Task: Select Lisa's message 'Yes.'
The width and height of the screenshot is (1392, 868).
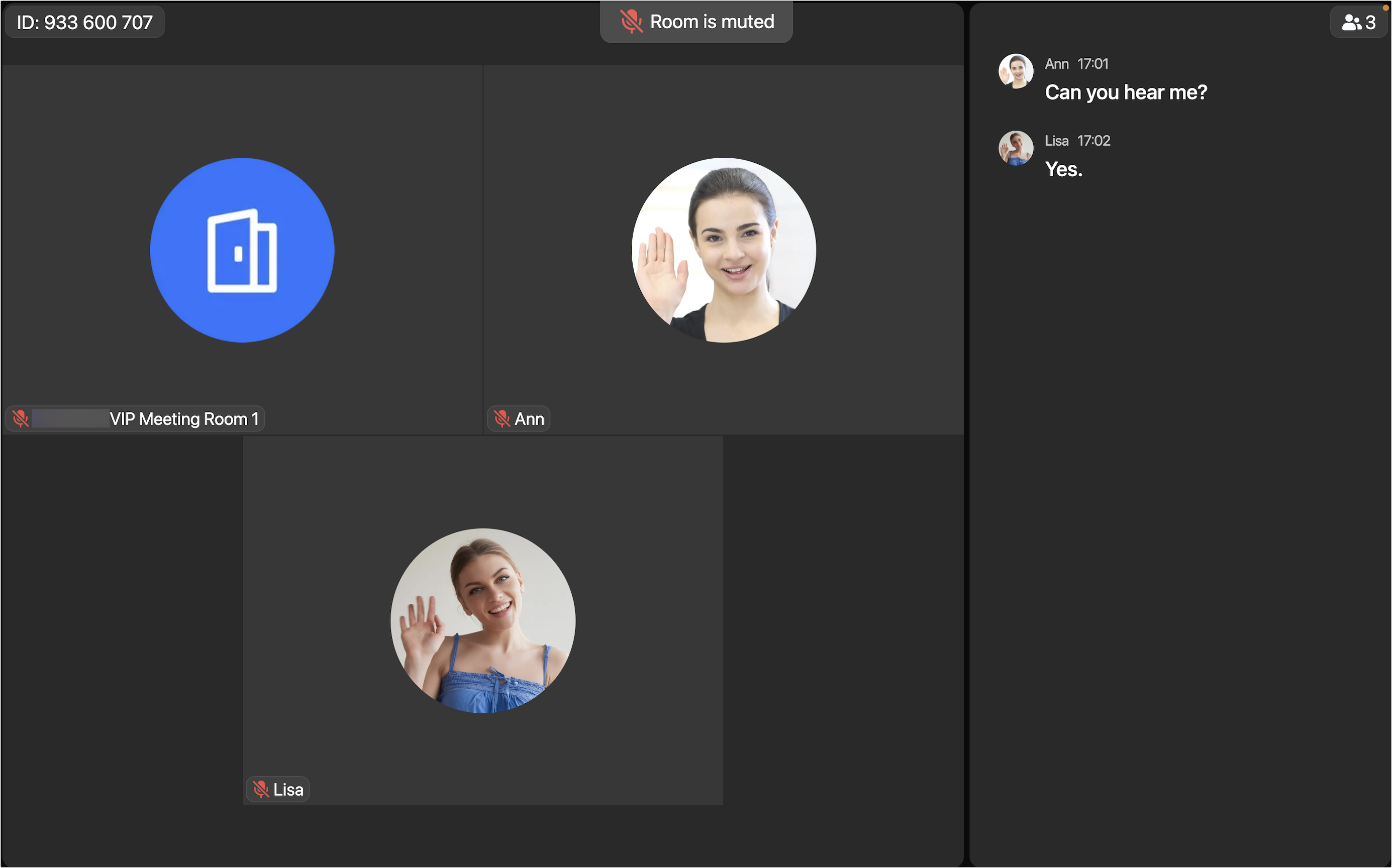Action: coord(1063,169)
